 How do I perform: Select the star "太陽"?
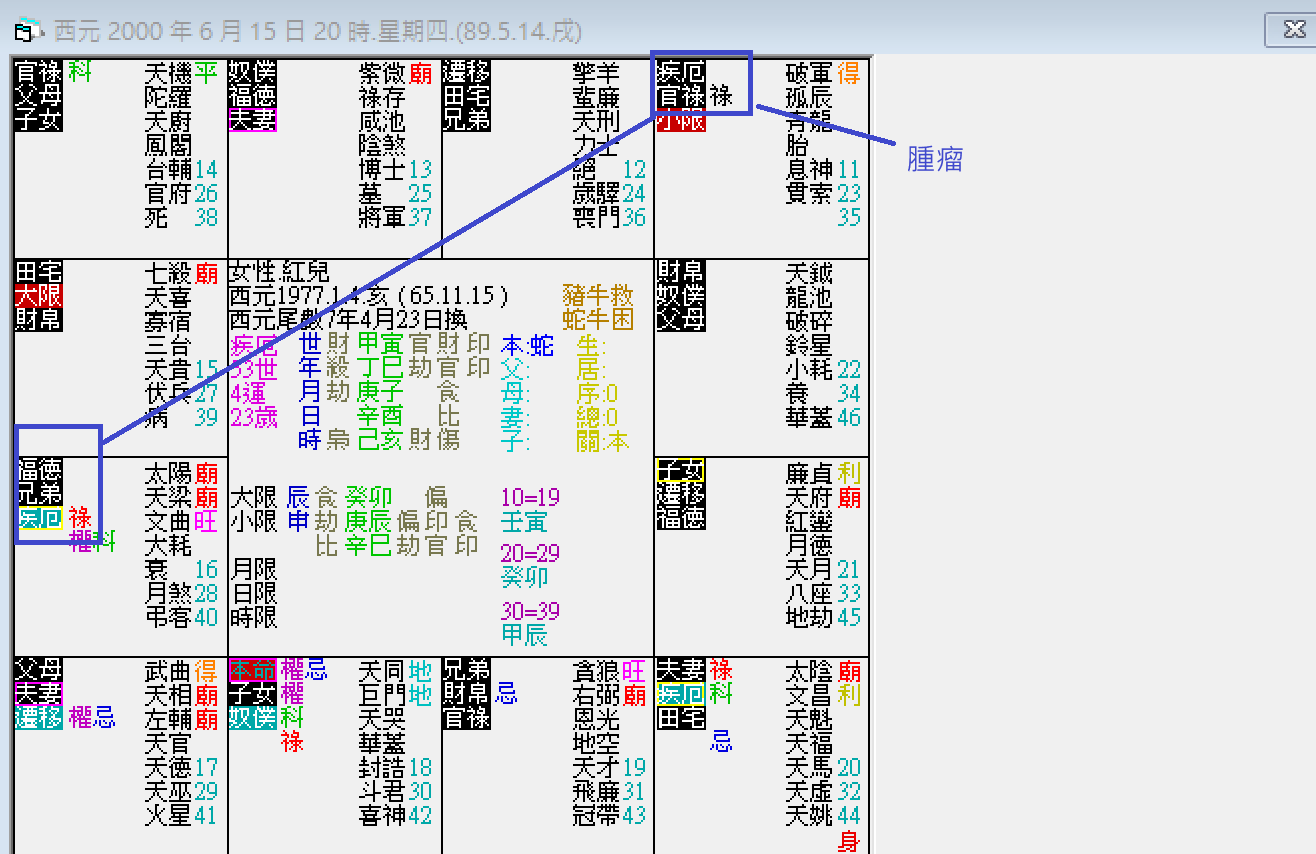coord(169,473)
